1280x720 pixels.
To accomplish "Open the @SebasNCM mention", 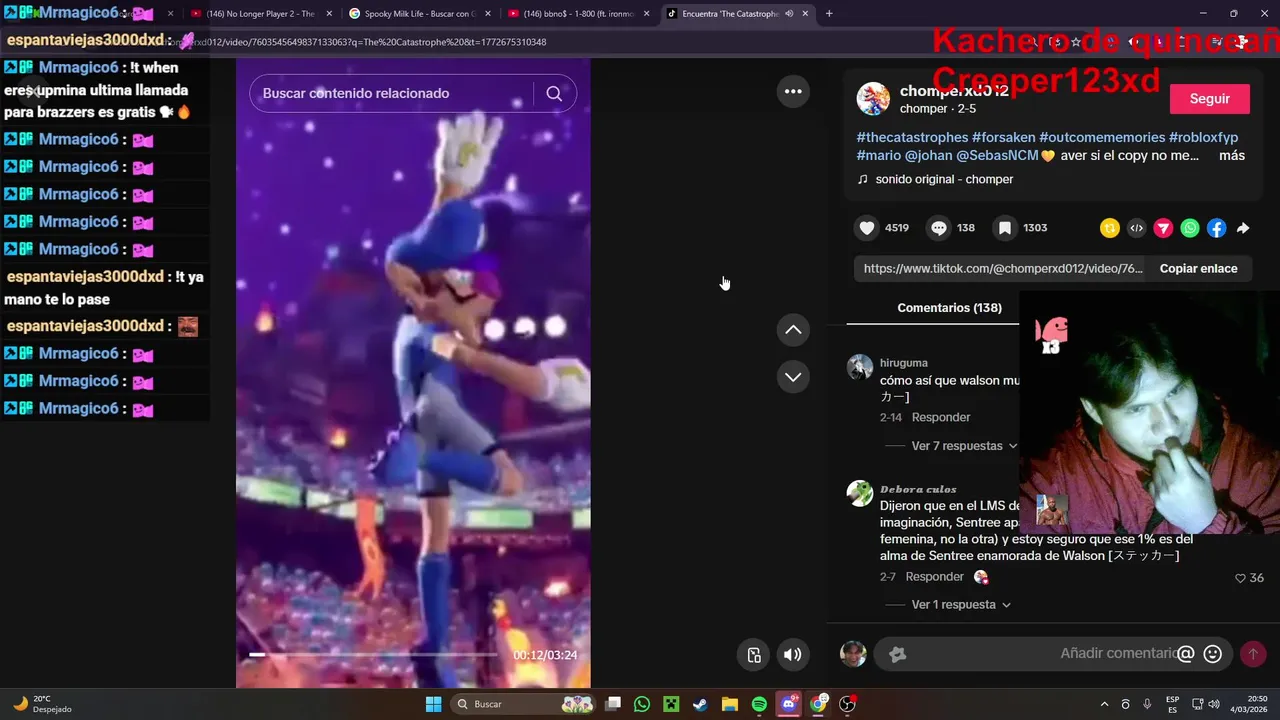I will [x=997, y=156].
